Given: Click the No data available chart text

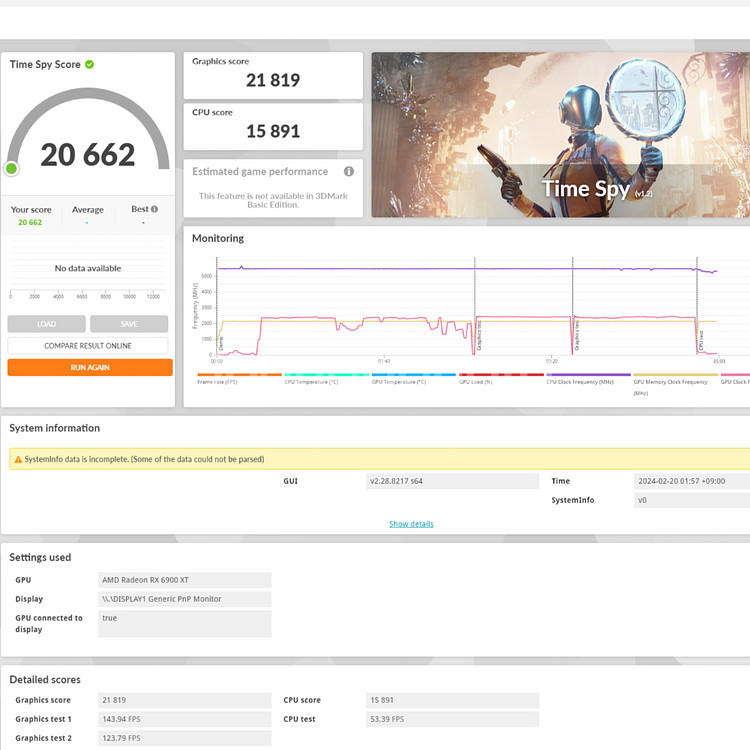Looking at the screenshot, I should tap(88, 268).
